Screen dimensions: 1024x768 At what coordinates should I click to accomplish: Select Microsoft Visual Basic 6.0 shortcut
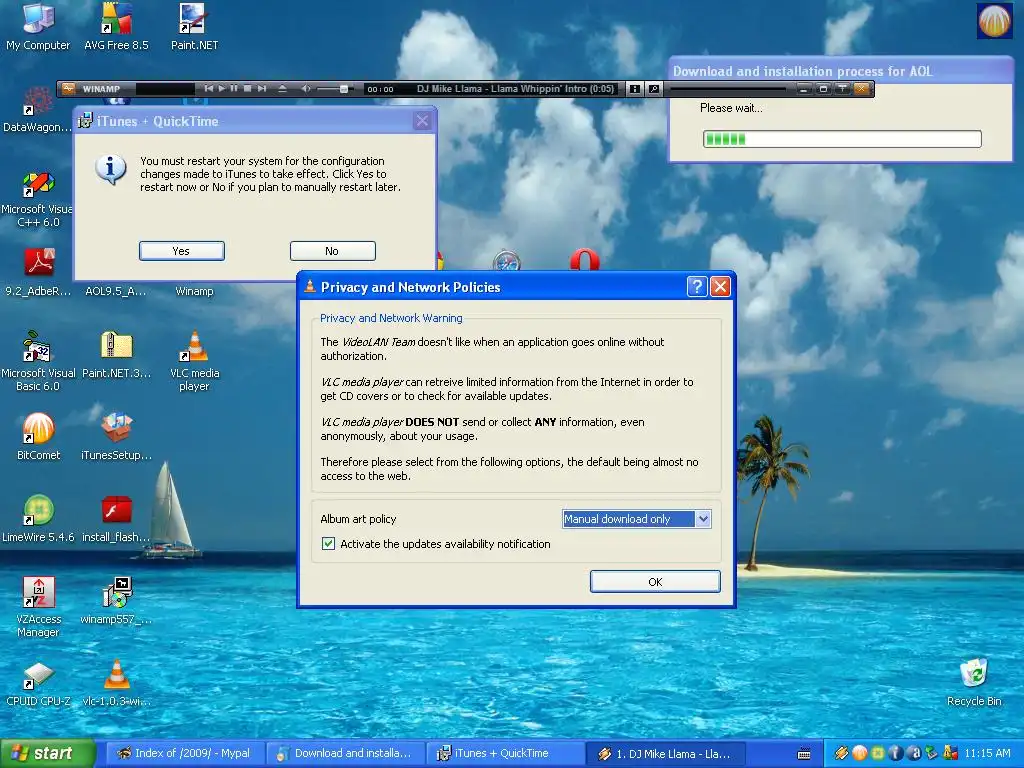(x=38, y=362)
